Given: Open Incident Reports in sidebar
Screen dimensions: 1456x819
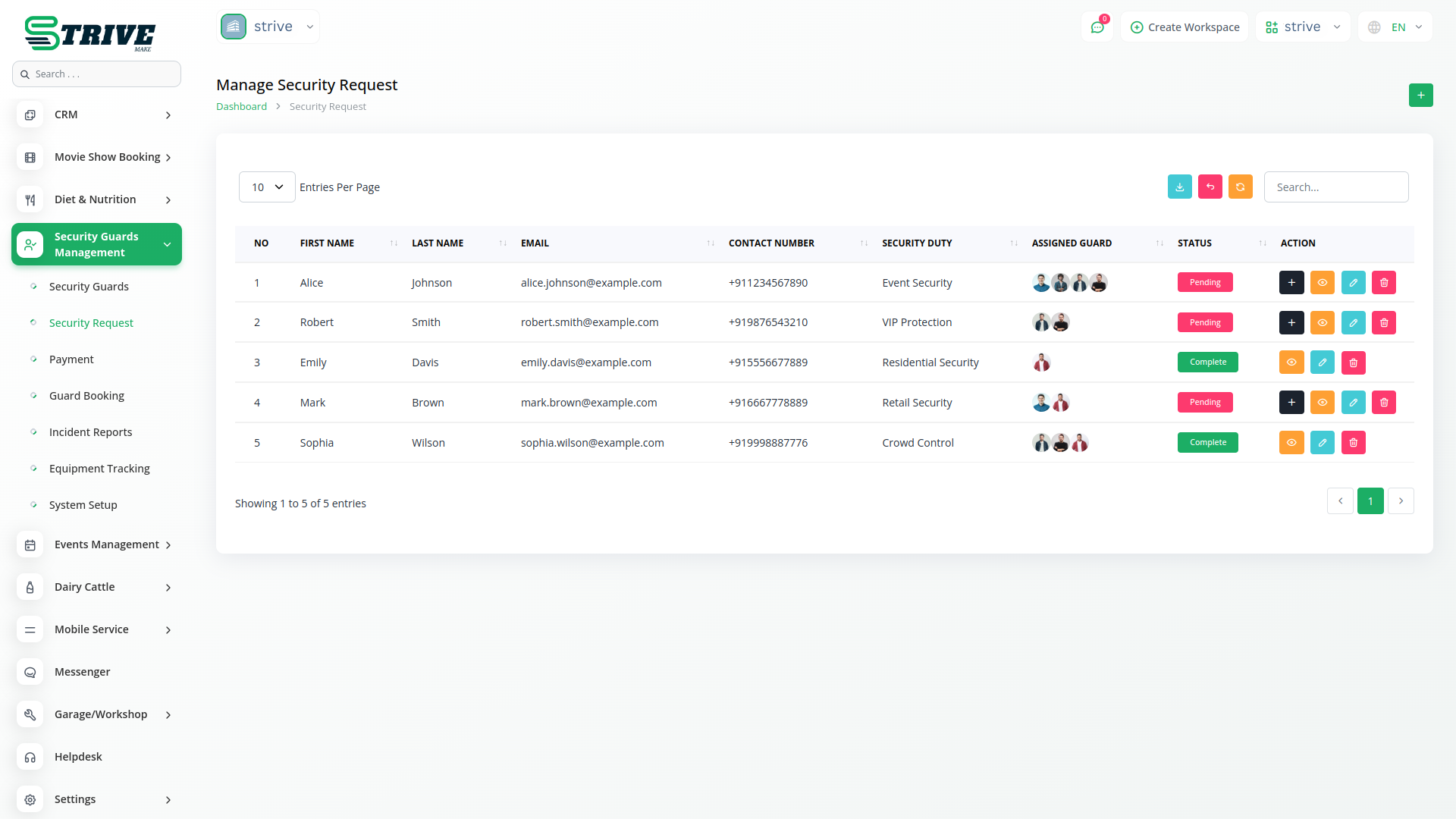Looking at the screenshot, I should (x=90, y=432).
